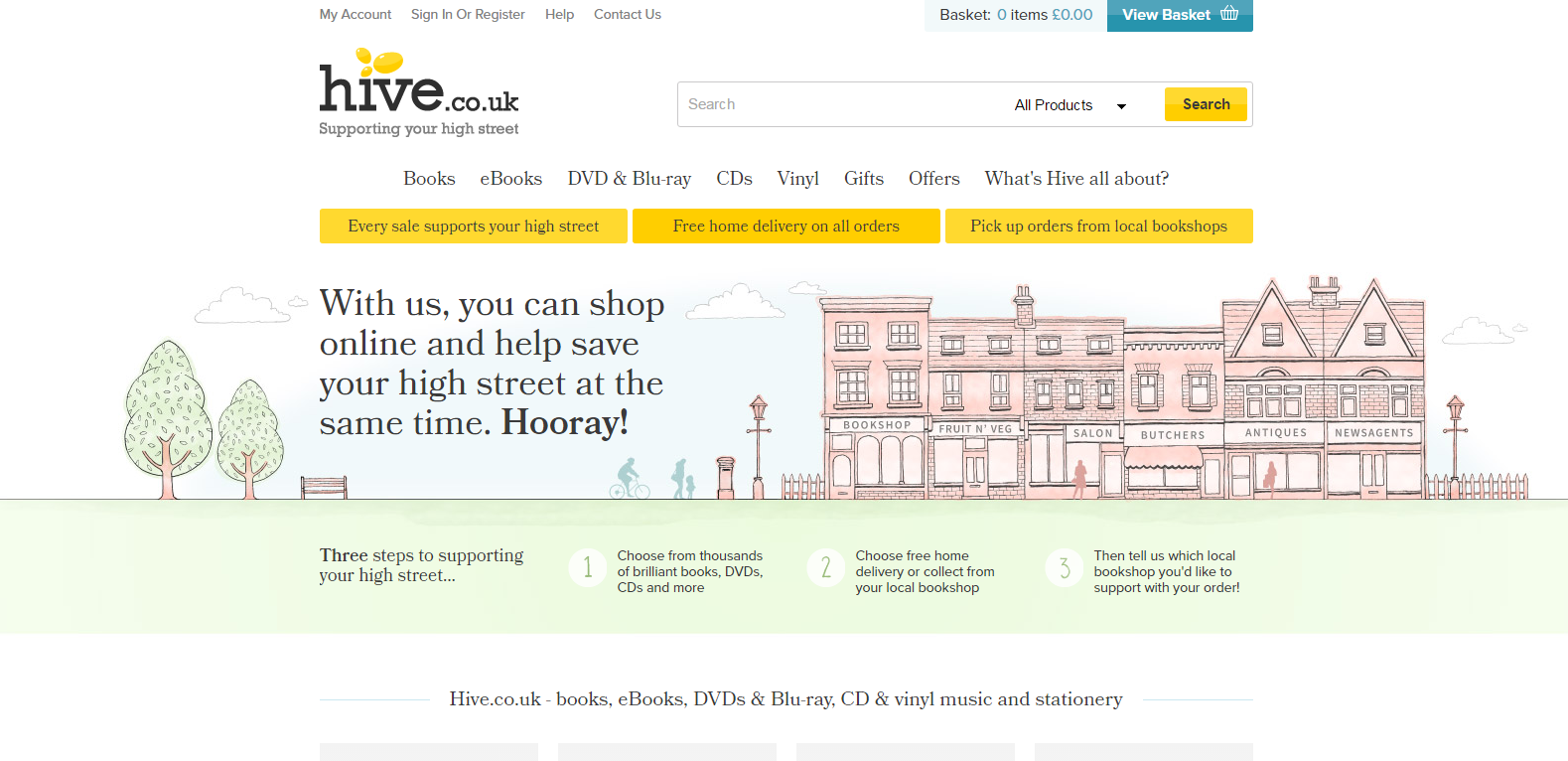Go to the Gifts section

click(x=864, y=179)
